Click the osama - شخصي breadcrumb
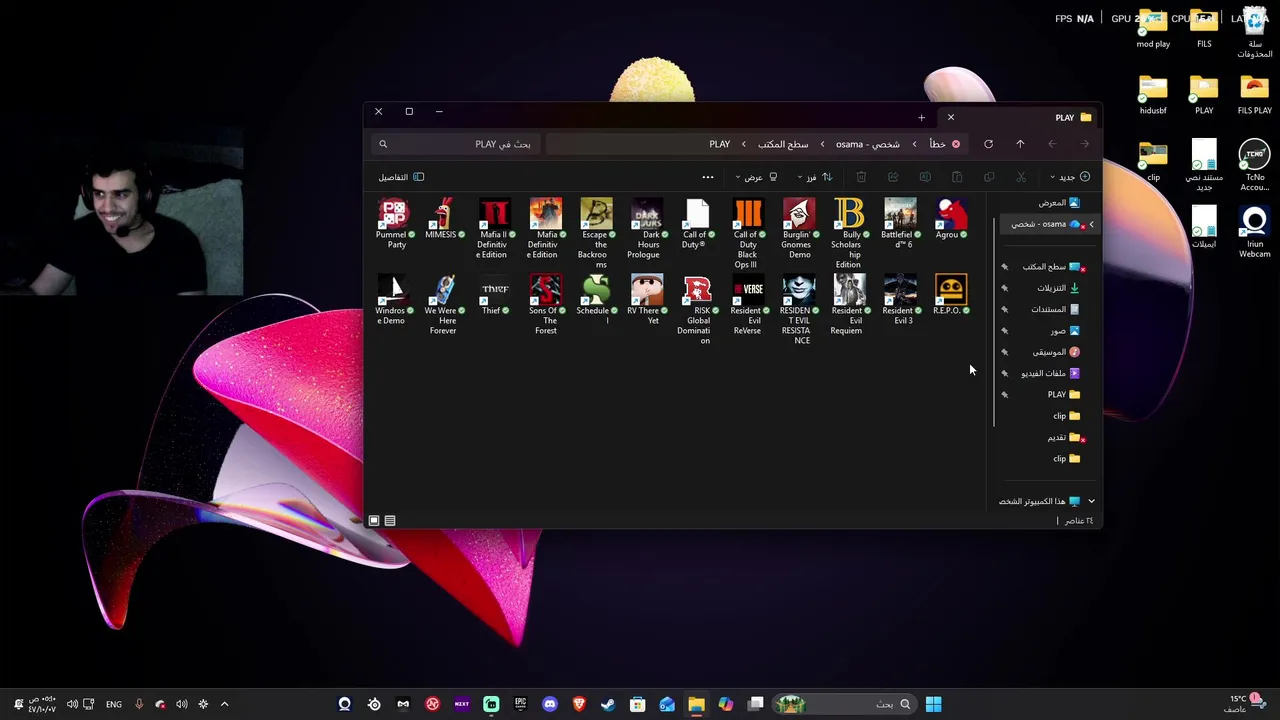1280x720 pixels. click(x=868, y=144)
